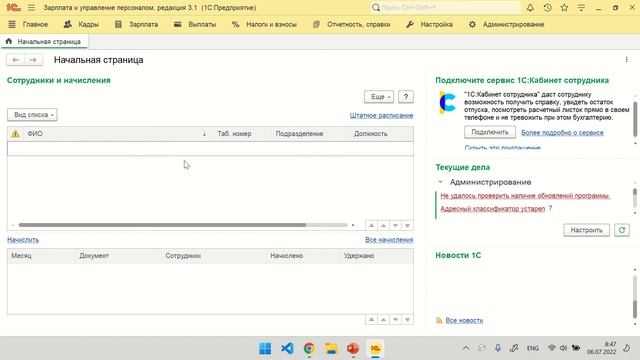Open the failed update check link
This screenshot has width=640, height=360.
pos(525,196)
